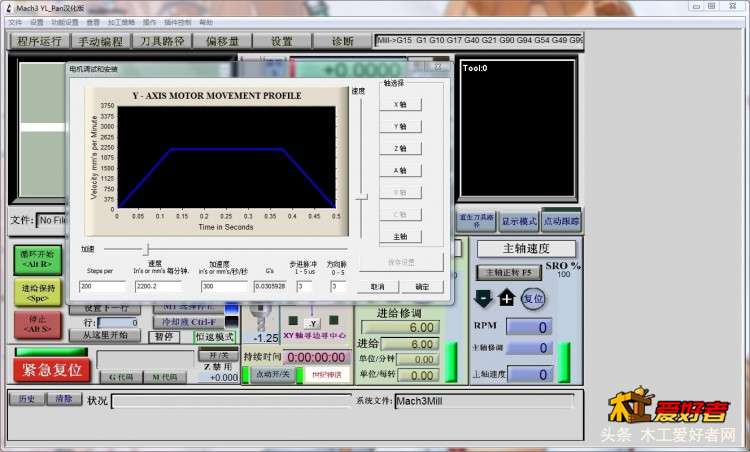Open the 诊断 tab

click(342, 41)
